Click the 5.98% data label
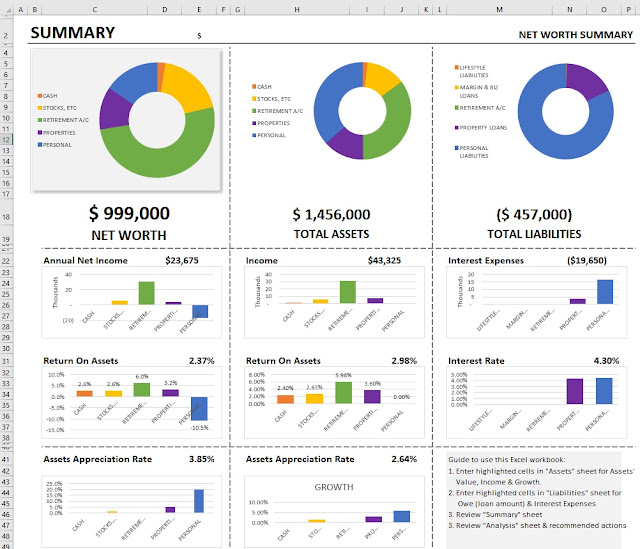The image size is (640, 549). (343, 375)
